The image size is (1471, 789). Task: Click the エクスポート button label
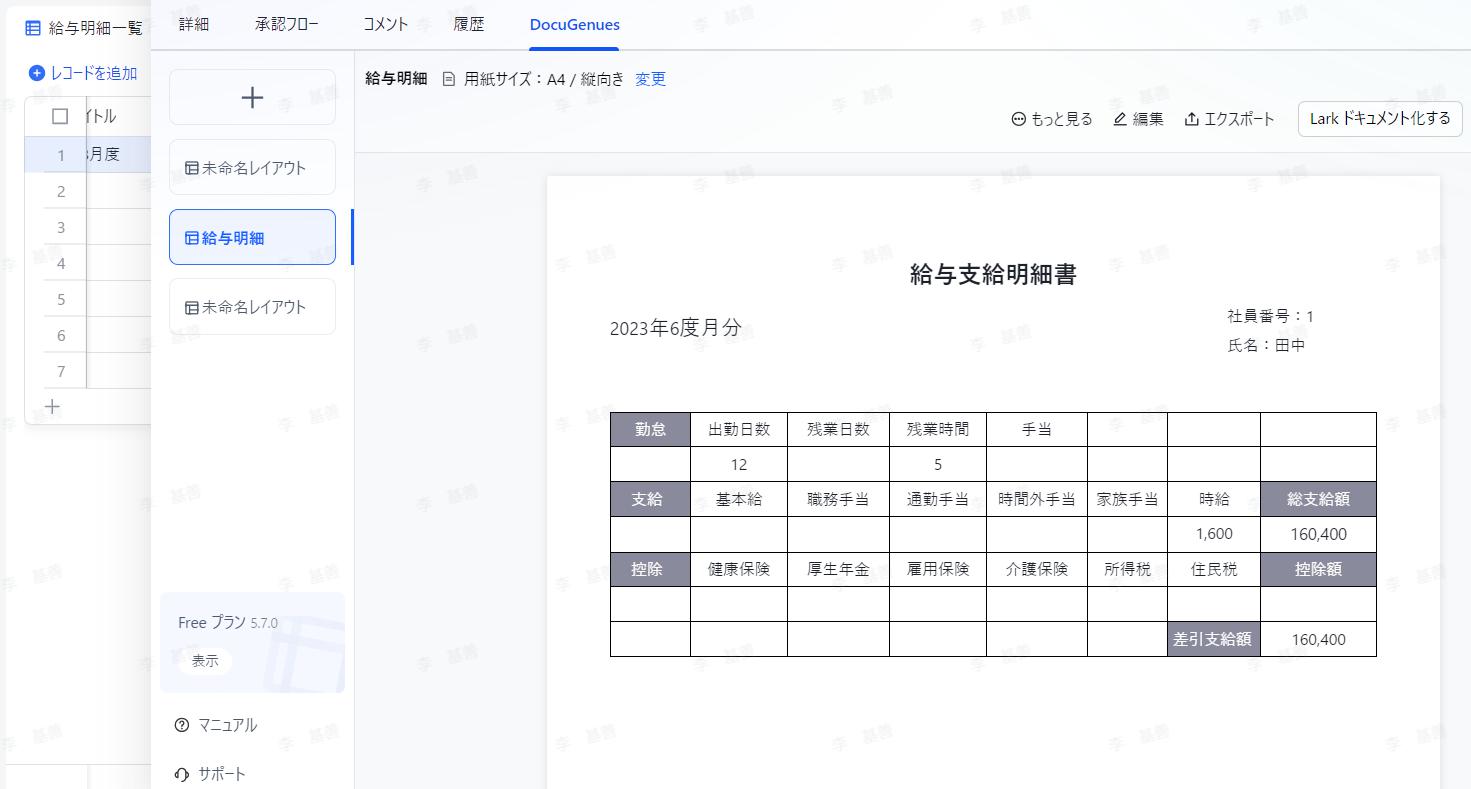coord(1240,119)
